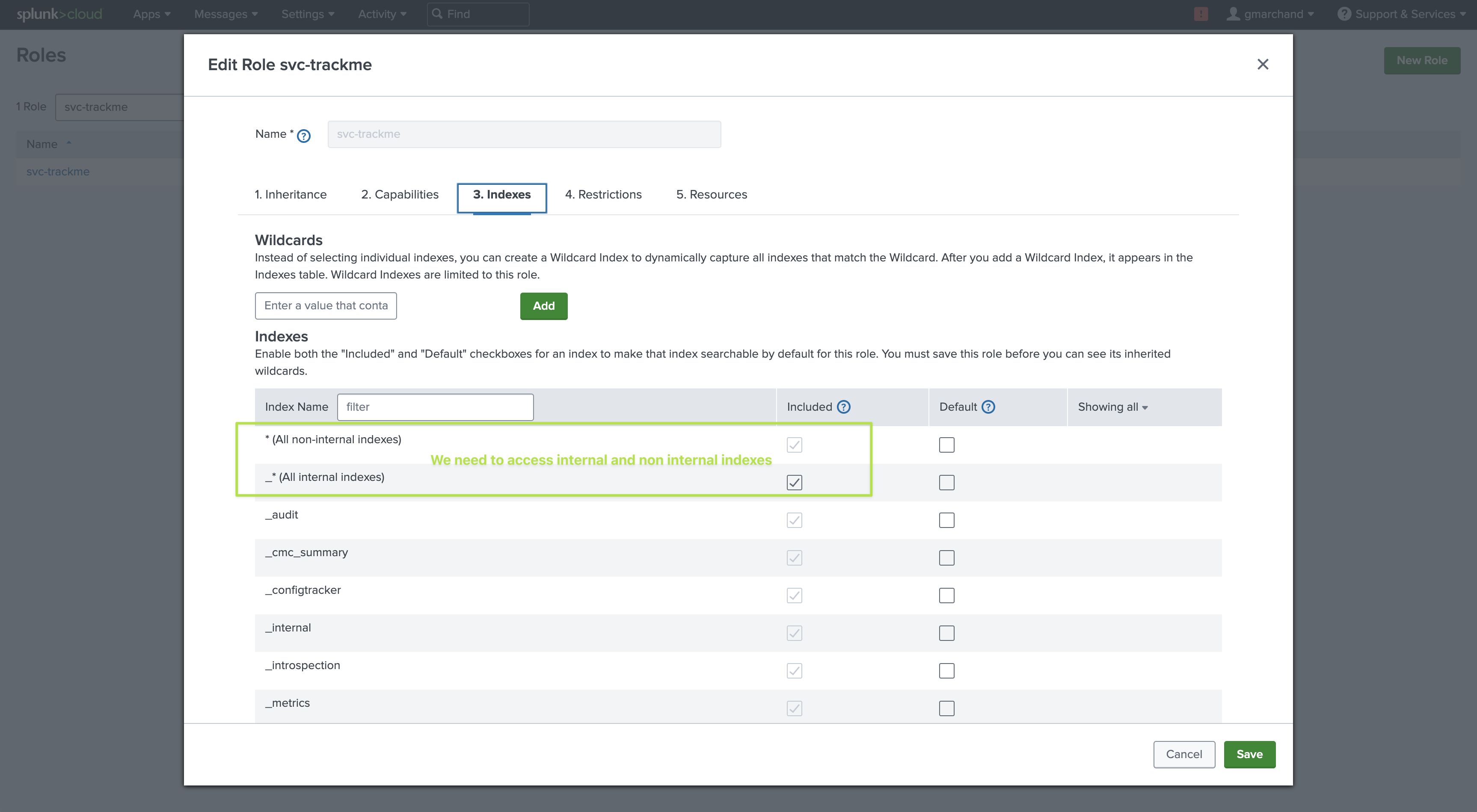Switch to the 2. Capabilities tab
1477x812 pixels.
[x=400, y=194]
